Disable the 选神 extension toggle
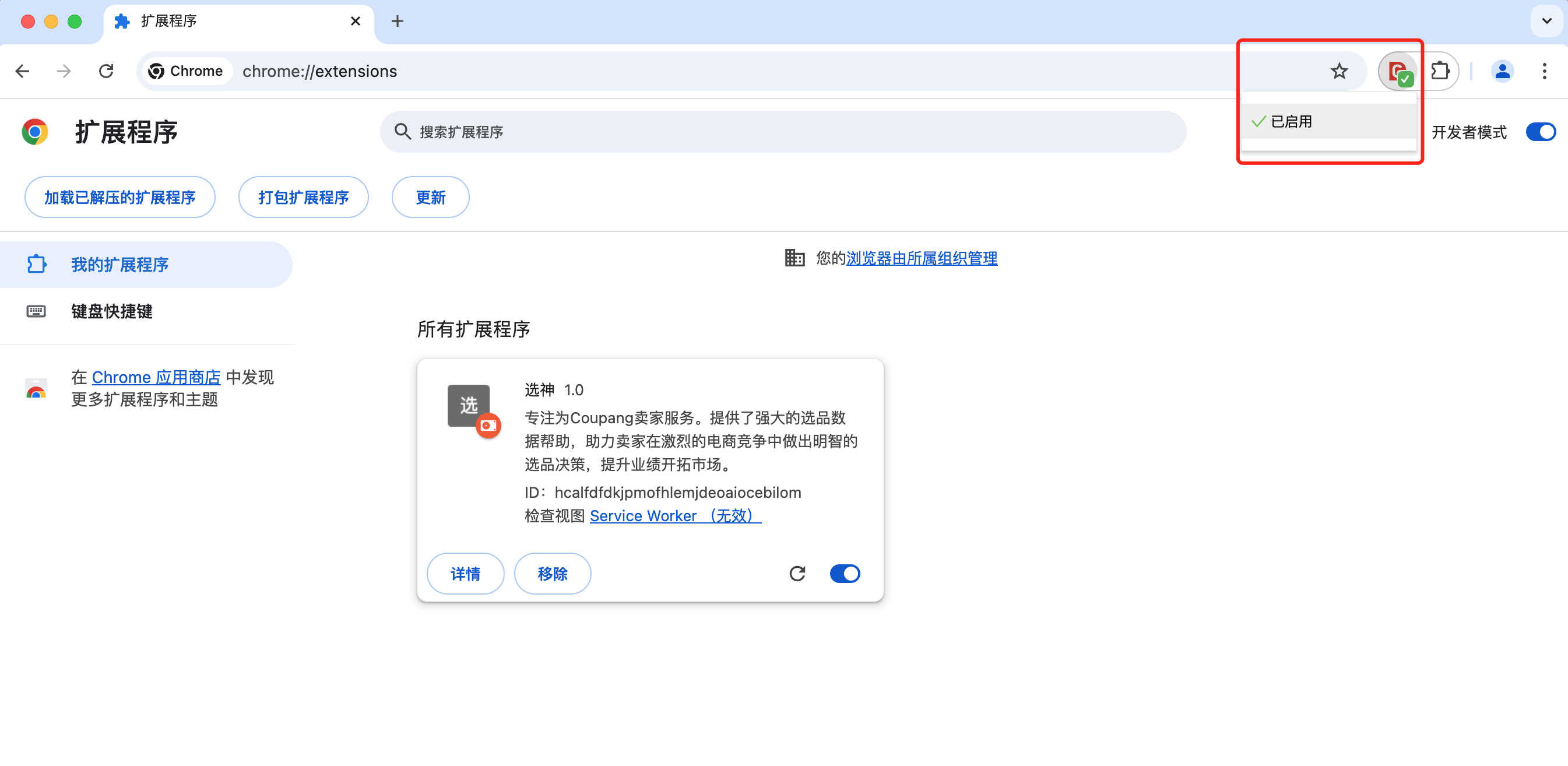The height and width of the screenshot is (766, 1568). pos(844,573)
